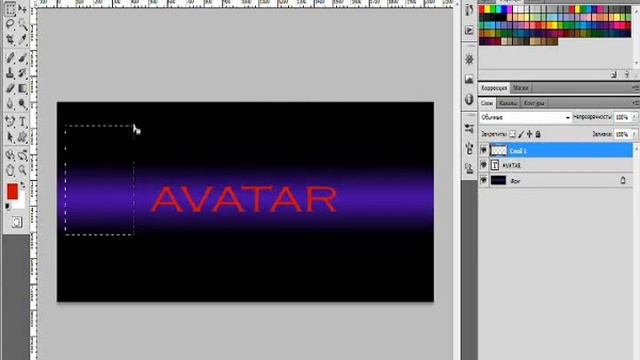The image size is (640, 360).
Task: Open the History panel icon in dock
Action: point(469,10)
